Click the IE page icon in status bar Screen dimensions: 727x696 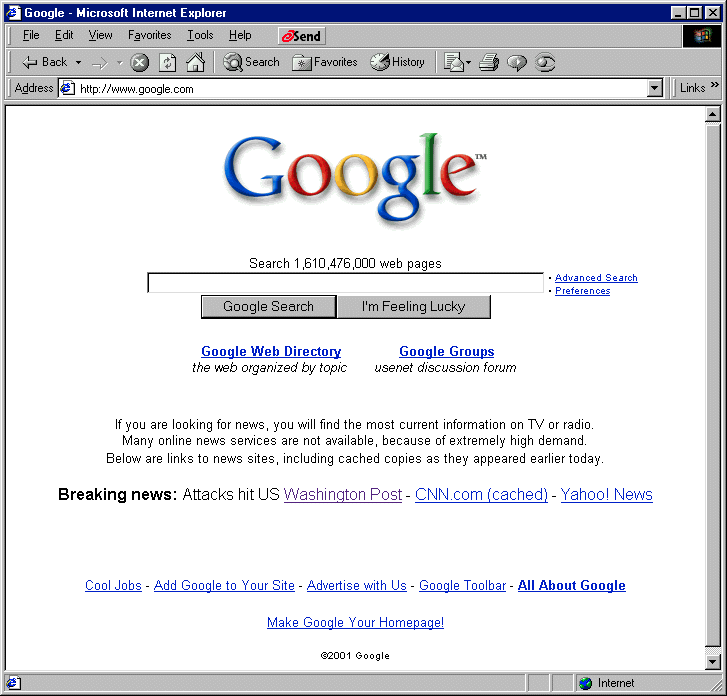(13, 683)
